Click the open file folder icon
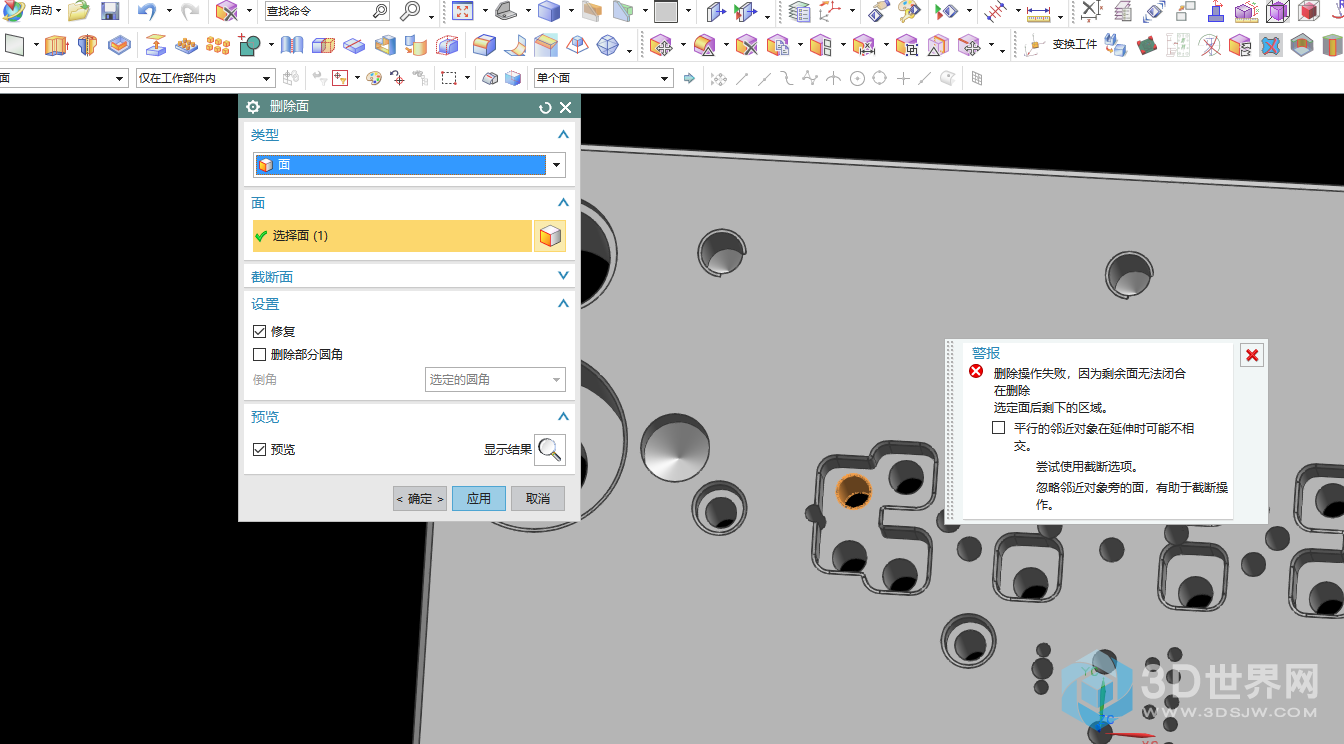Image resolution: width=1344 pixels, height=744 pixels. pyautogui.click(x=79, y=12)
